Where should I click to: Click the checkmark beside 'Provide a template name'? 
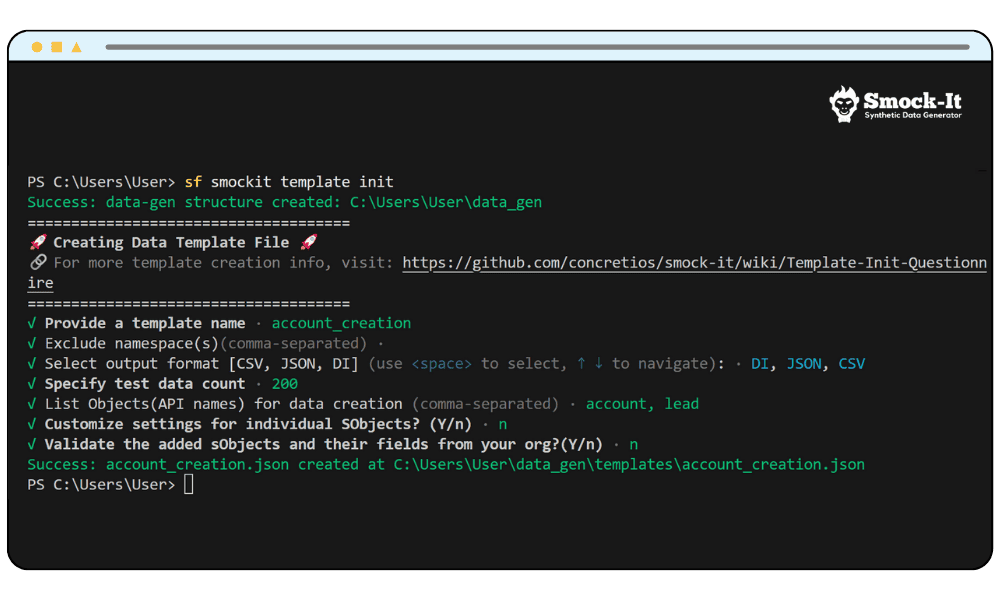(x=32, y=323)
